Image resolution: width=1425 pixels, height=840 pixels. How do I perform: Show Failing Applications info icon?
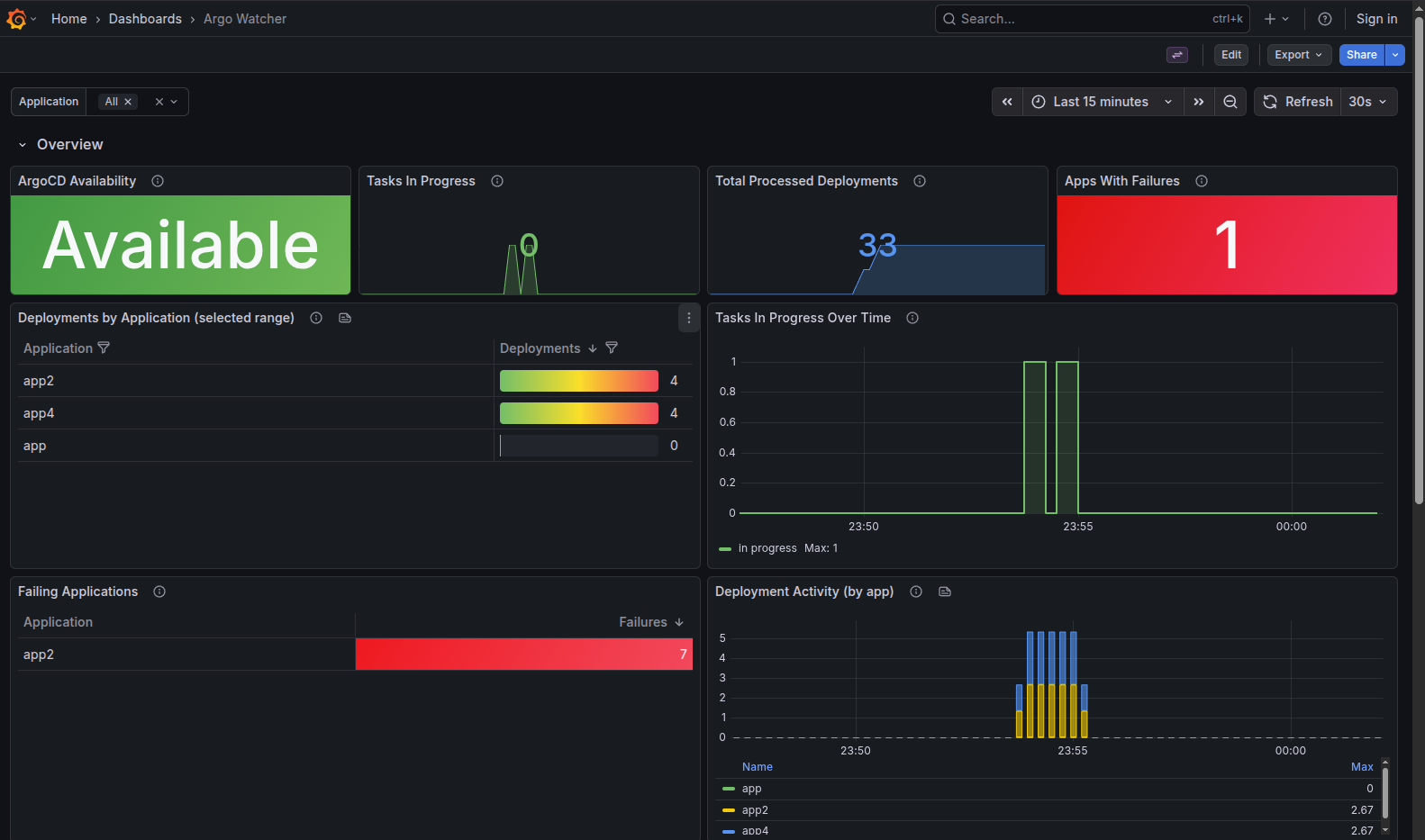coord(159,592)
